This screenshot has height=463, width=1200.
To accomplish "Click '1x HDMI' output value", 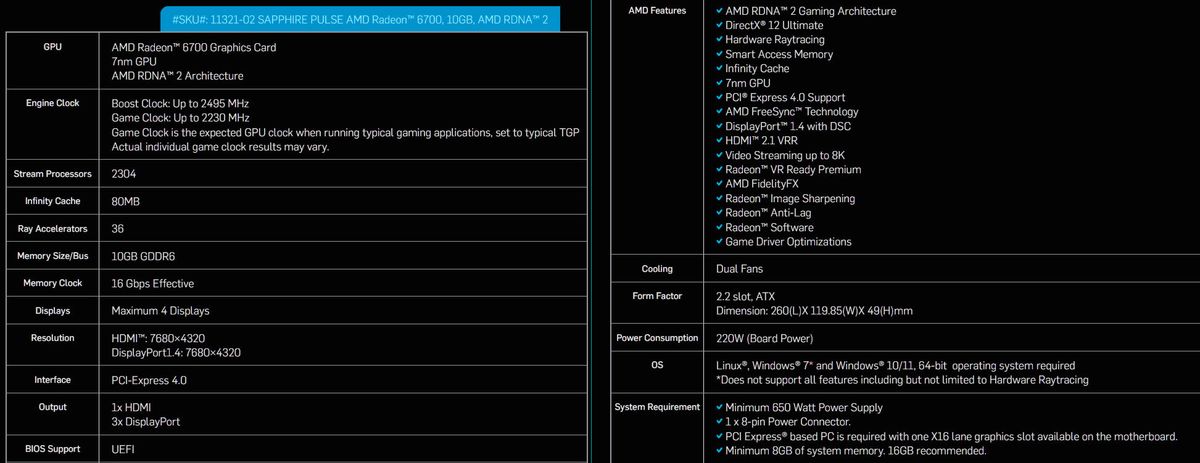I will click(132, 408).
